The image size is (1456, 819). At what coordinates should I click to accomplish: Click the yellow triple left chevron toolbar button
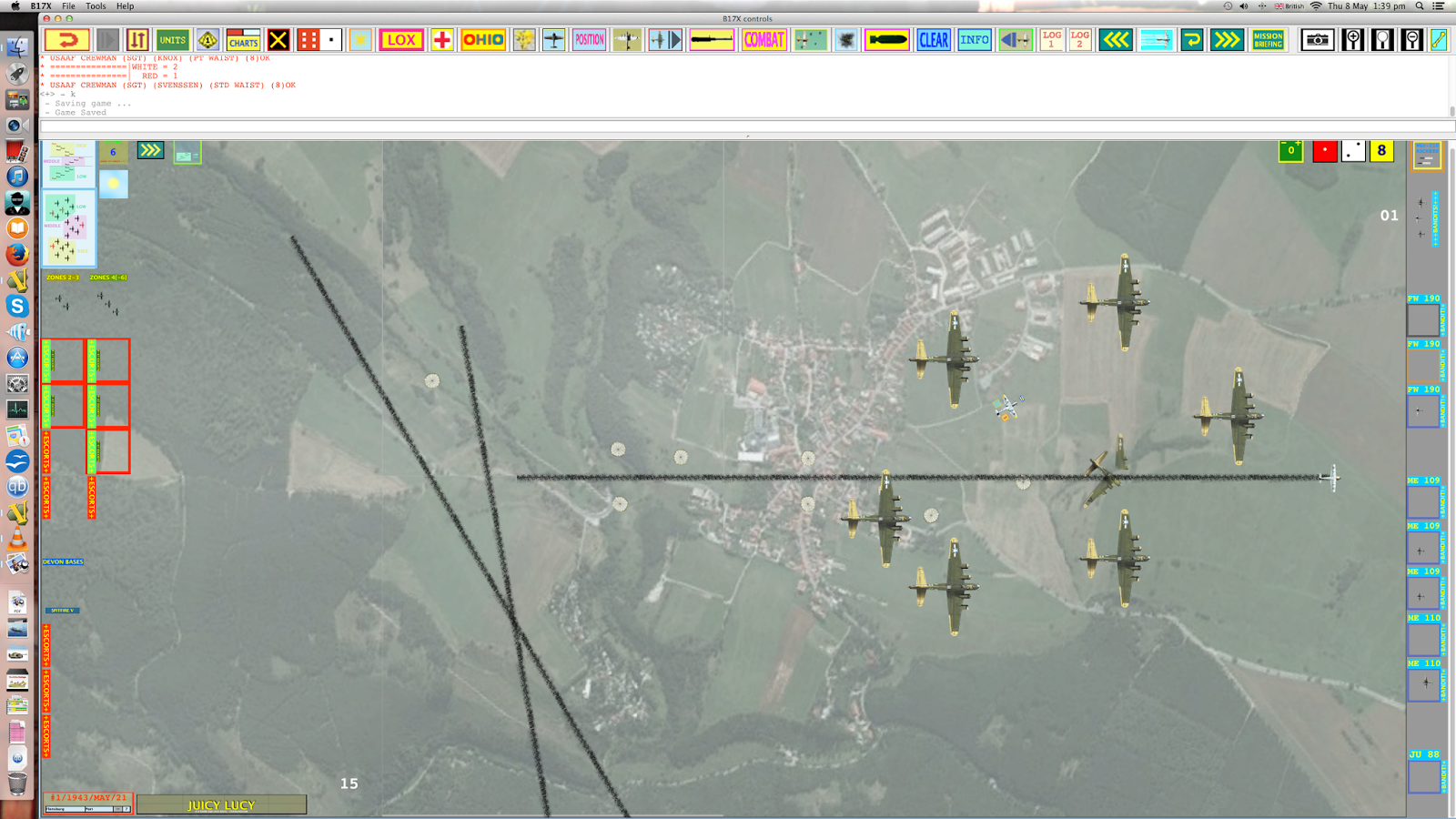point(1116,40)
